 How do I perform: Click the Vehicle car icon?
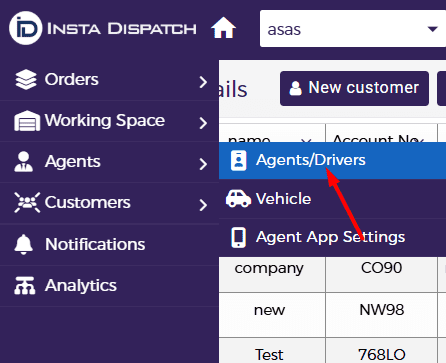click(238, 199)
